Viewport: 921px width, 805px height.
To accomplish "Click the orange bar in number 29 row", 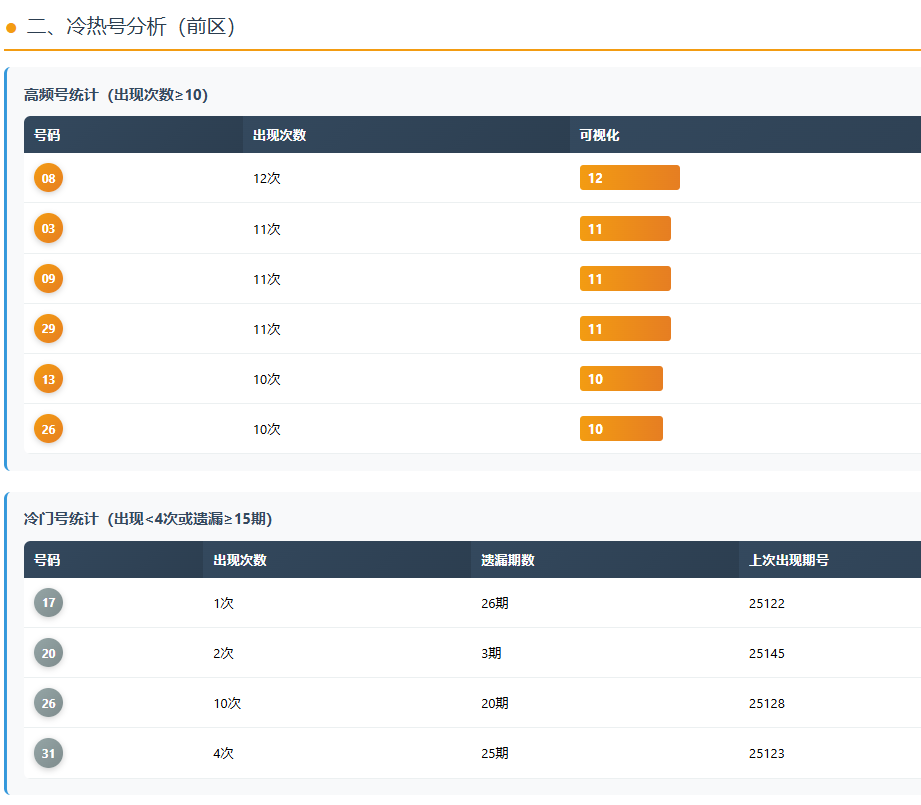I will click(625, 328).
